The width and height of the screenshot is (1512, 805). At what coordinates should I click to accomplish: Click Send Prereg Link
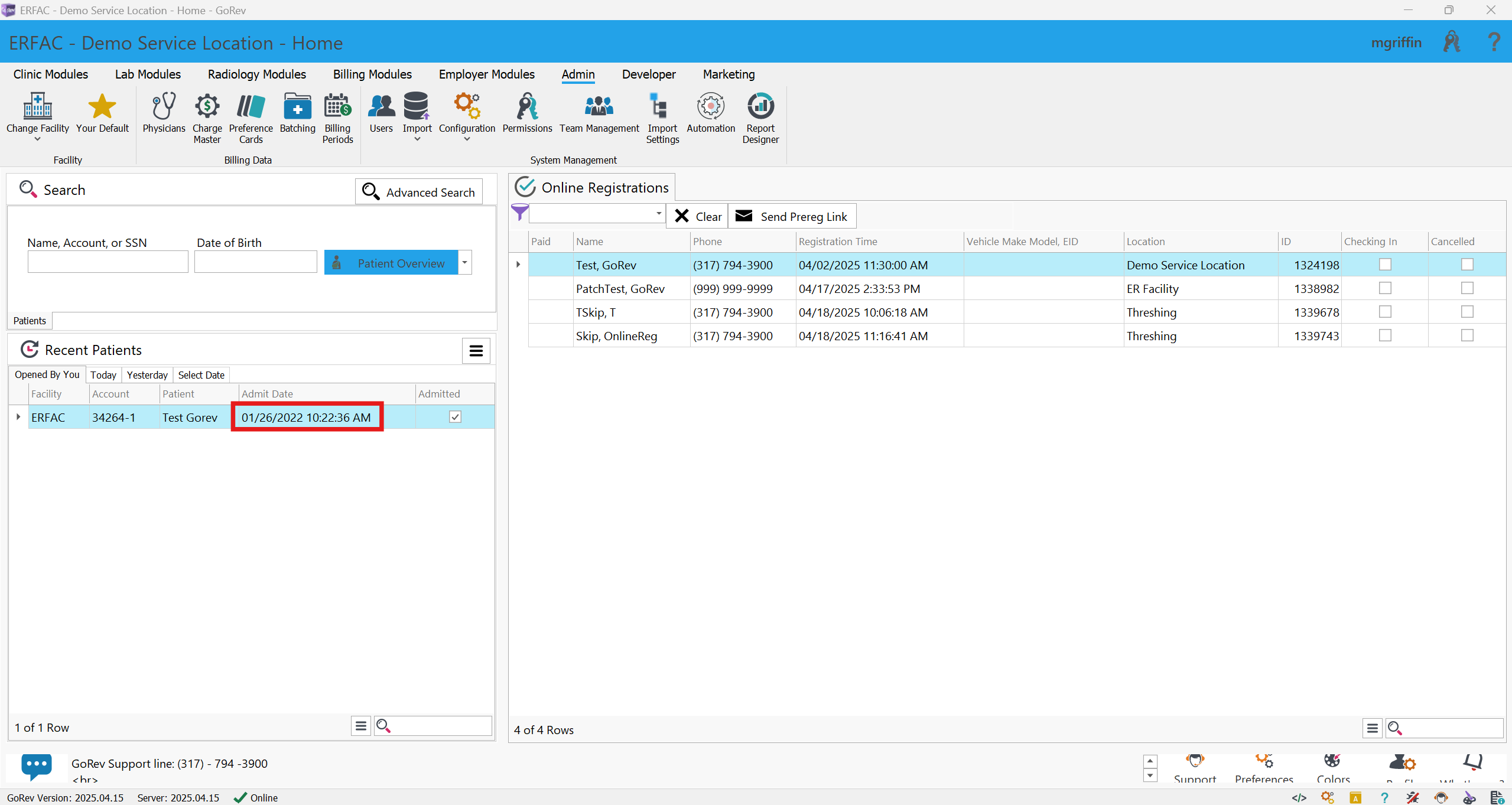tap(792, 216)
